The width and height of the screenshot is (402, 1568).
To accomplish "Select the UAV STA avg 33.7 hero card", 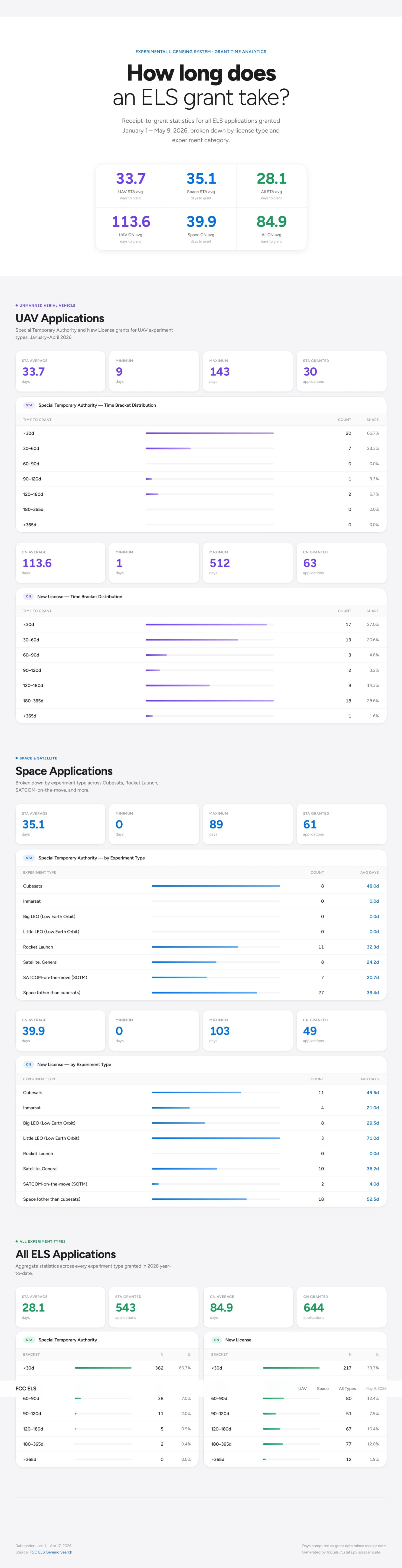I will (x=130, y=186).
